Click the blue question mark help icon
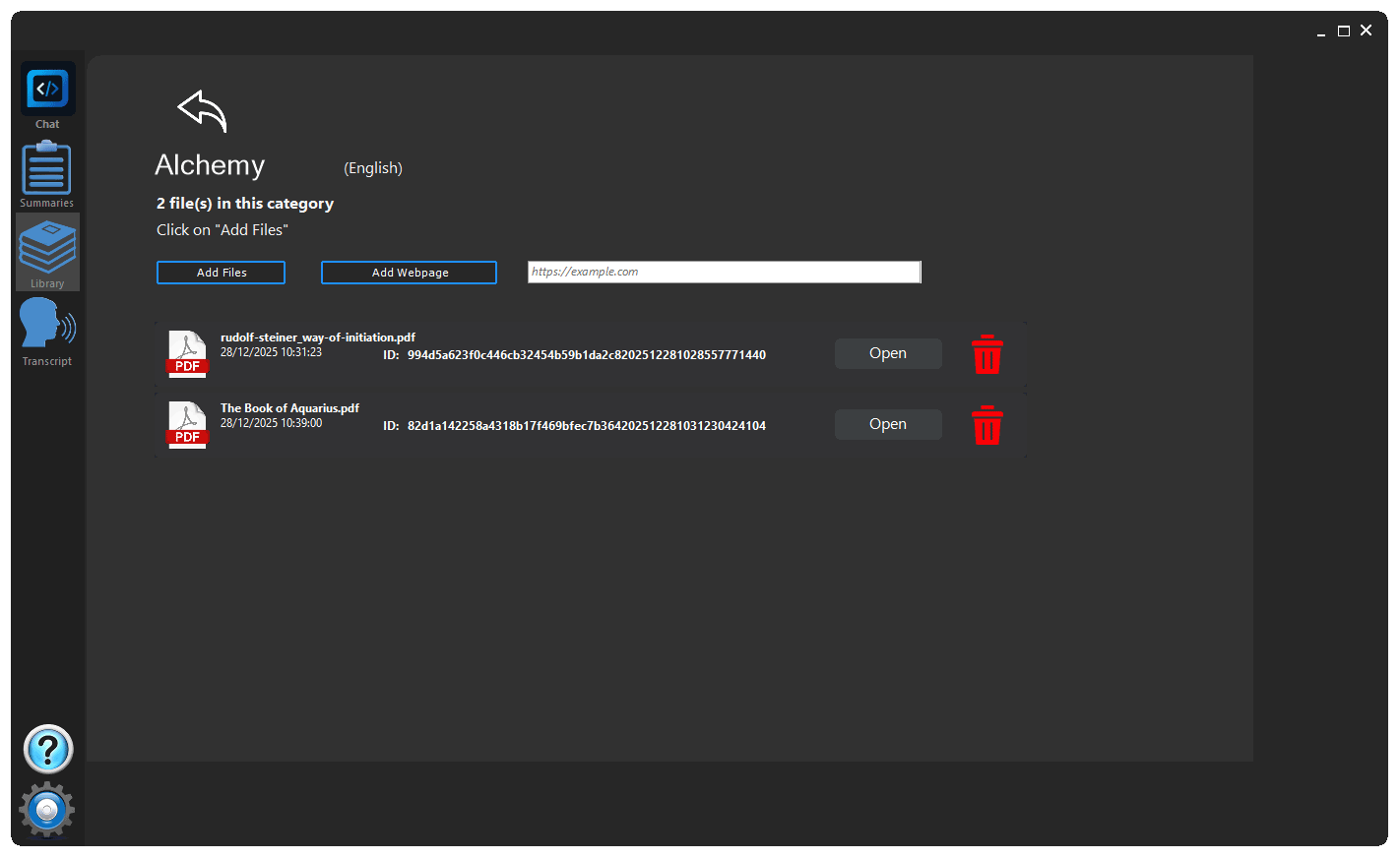Screen dimensions: 1400x859 pyautogui.click(x=47, y=750)
